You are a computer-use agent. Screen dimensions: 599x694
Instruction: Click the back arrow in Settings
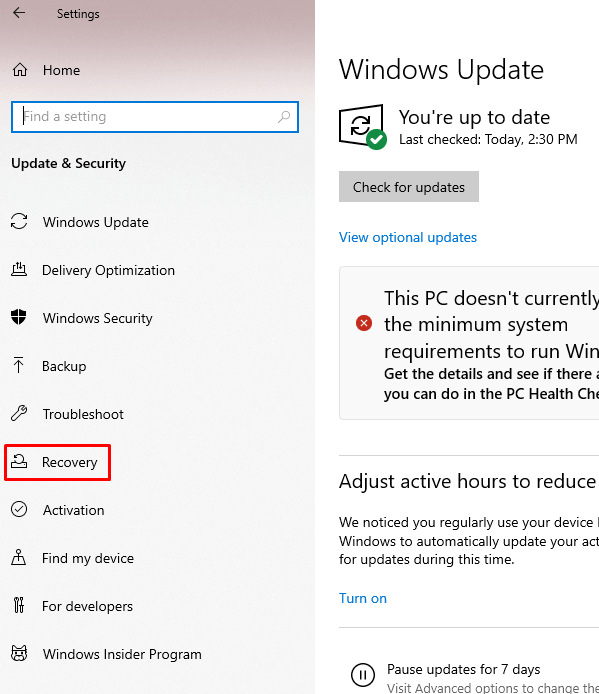[19, 13]
